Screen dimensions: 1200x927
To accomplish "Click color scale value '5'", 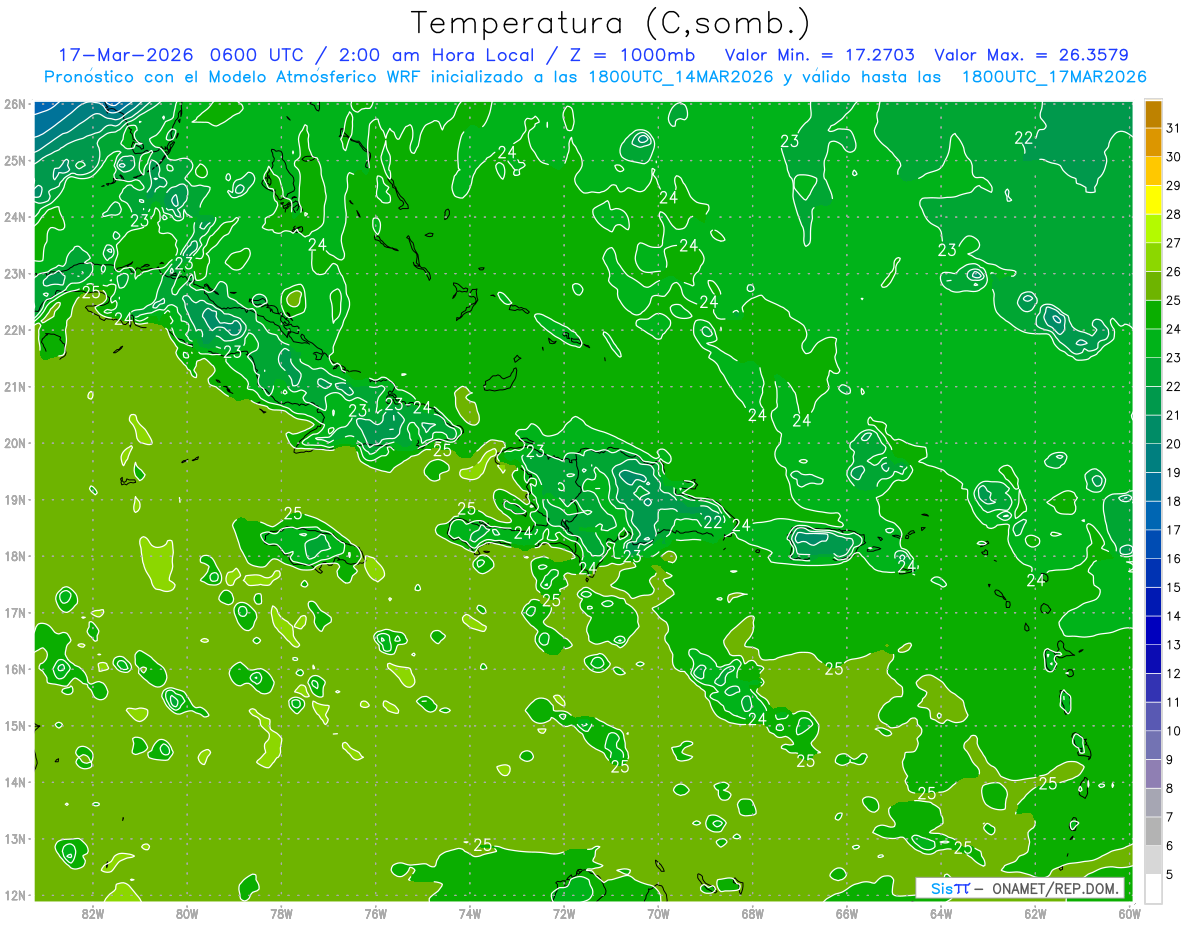I will click(x=1170, y=874).
